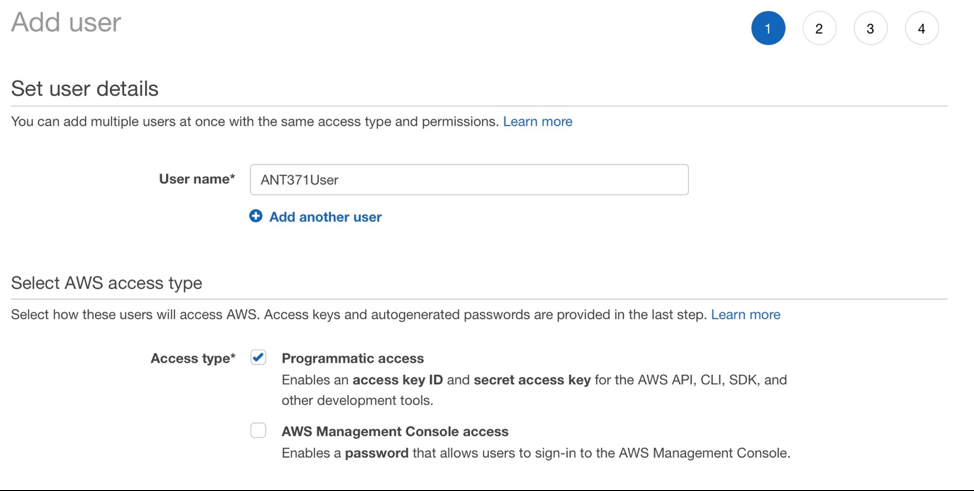
Task: Click the Select AWS access type heading
Action: (x=106, y=283)
